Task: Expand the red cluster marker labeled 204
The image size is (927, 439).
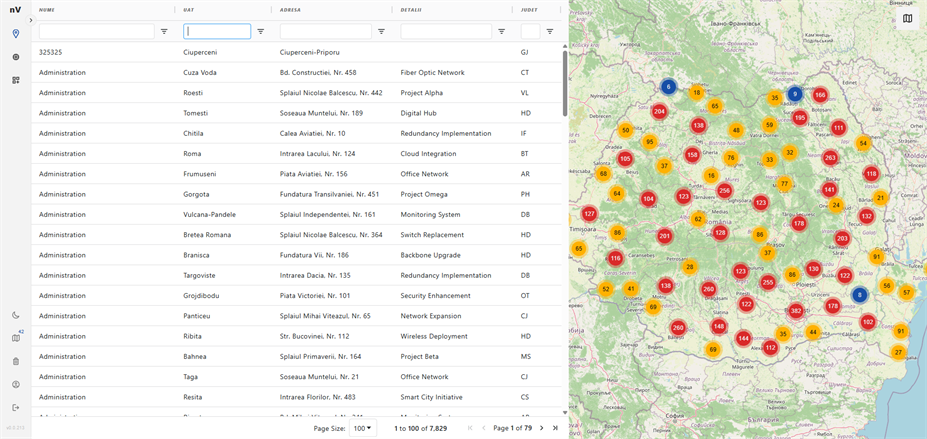Action: [659, 111]
